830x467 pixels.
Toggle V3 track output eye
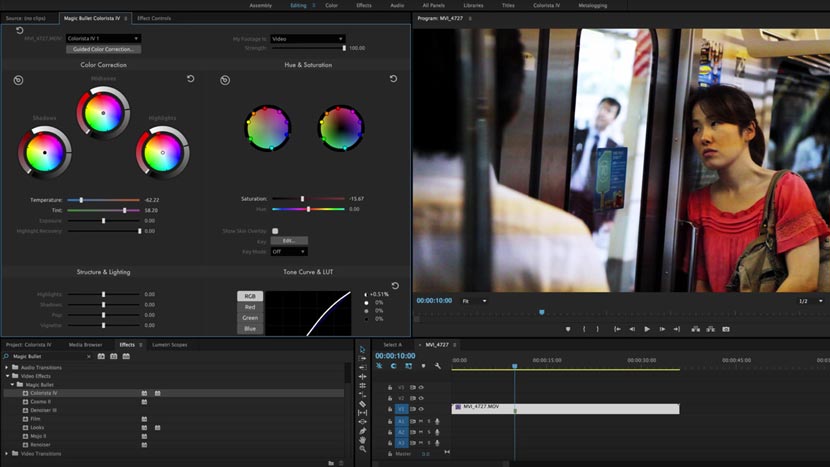click(x=421, y=388)
